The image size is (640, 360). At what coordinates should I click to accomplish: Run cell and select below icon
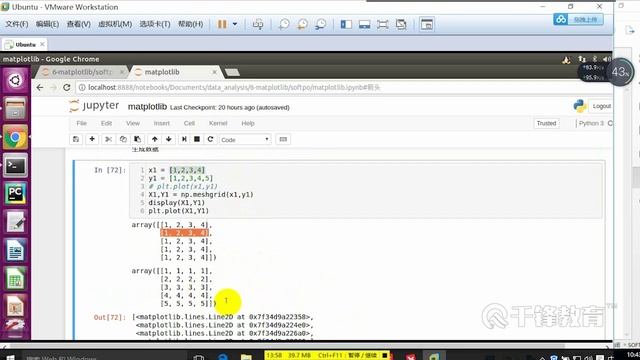pyautogui.click(x=184, y=139)
